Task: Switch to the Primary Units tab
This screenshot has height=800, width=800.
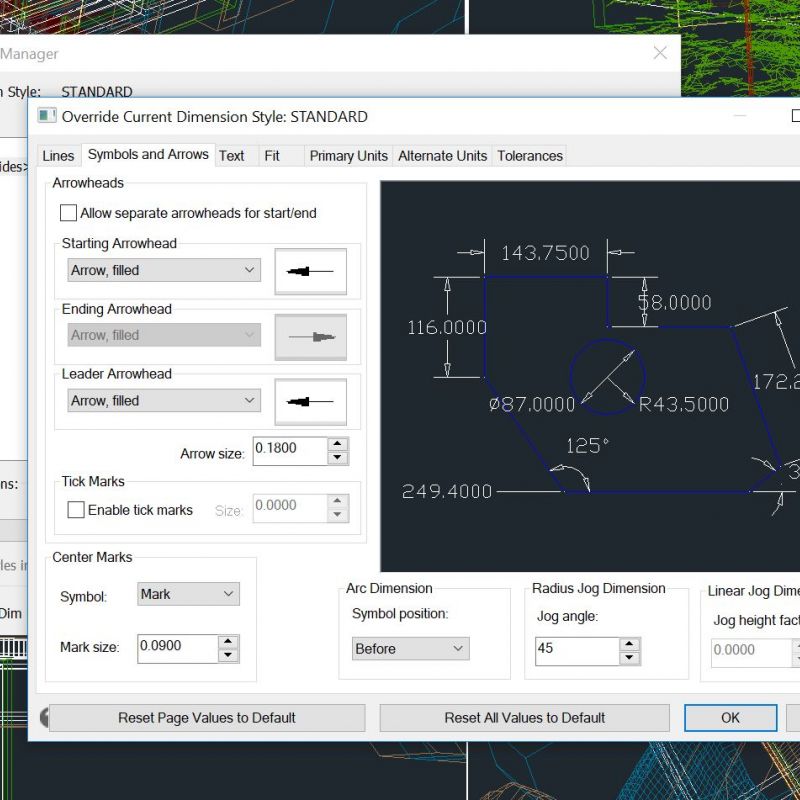Action: pos(348,156)
